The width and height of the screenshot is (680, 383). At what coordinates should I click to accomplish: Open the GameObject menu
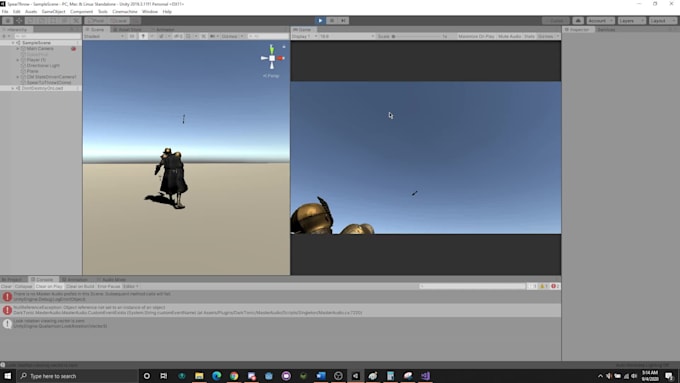click(x=53, y=12)
